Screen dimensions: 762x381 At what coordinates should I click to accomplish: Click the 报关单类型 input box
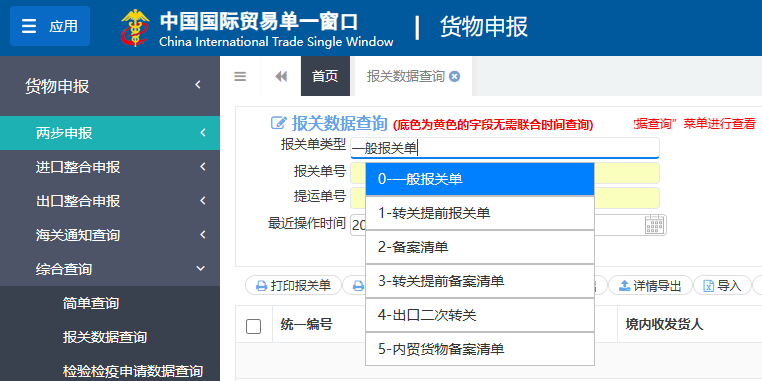tap(504, 148)
